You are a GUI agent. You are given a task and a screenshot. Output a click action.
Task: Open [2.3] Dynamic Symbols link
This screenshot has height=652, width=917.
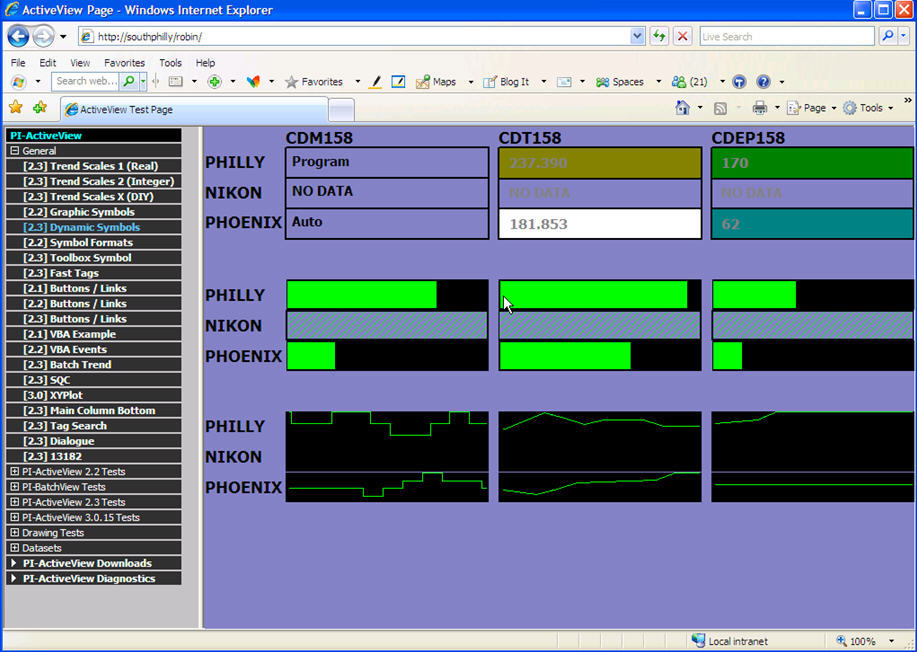[82, 227]
